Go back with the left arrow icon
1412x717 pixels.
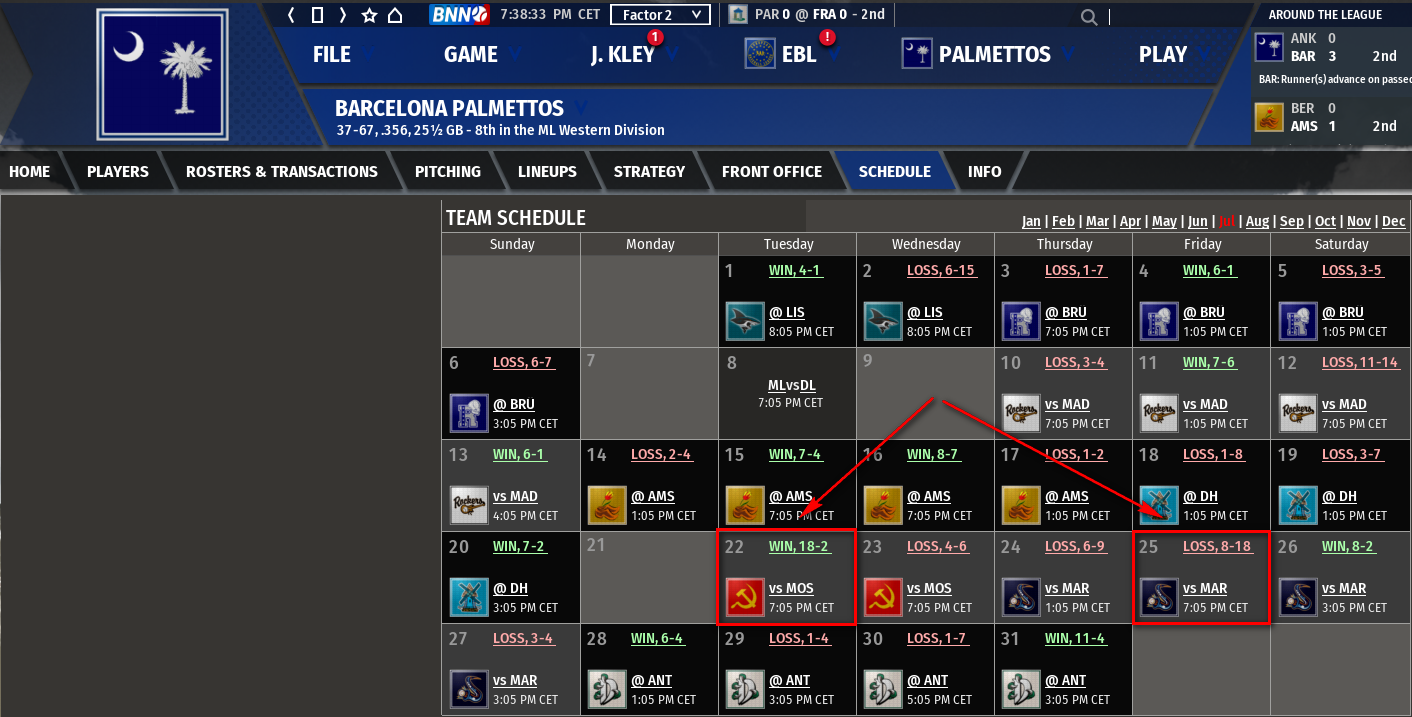click(x=291, y=15)
